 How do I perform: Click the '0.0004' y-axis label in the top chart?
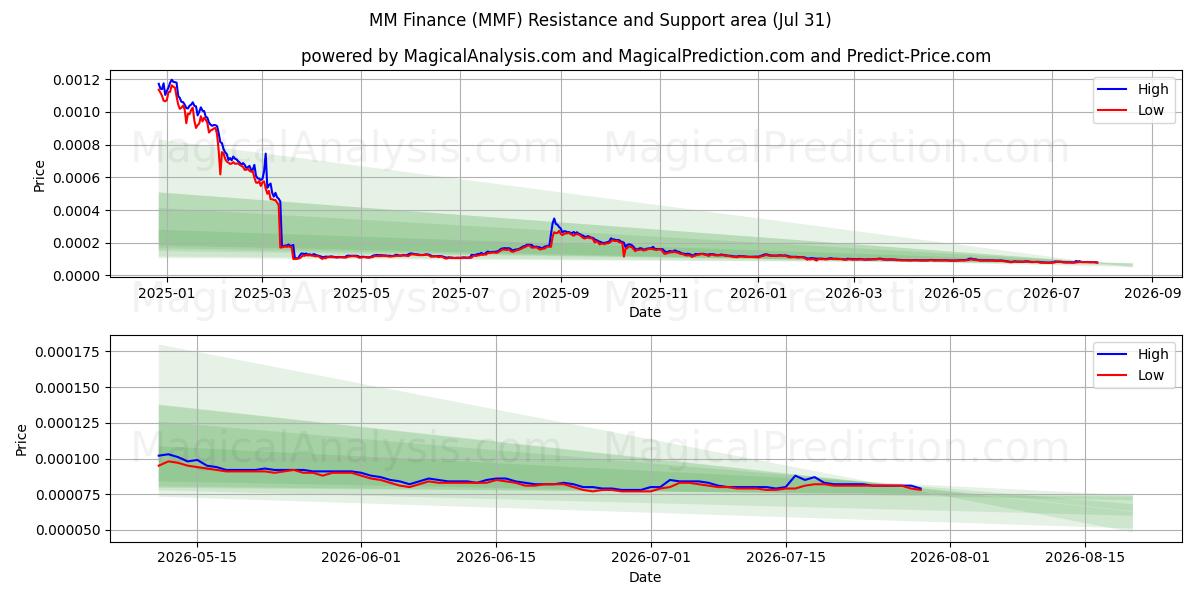click(76, 211)
